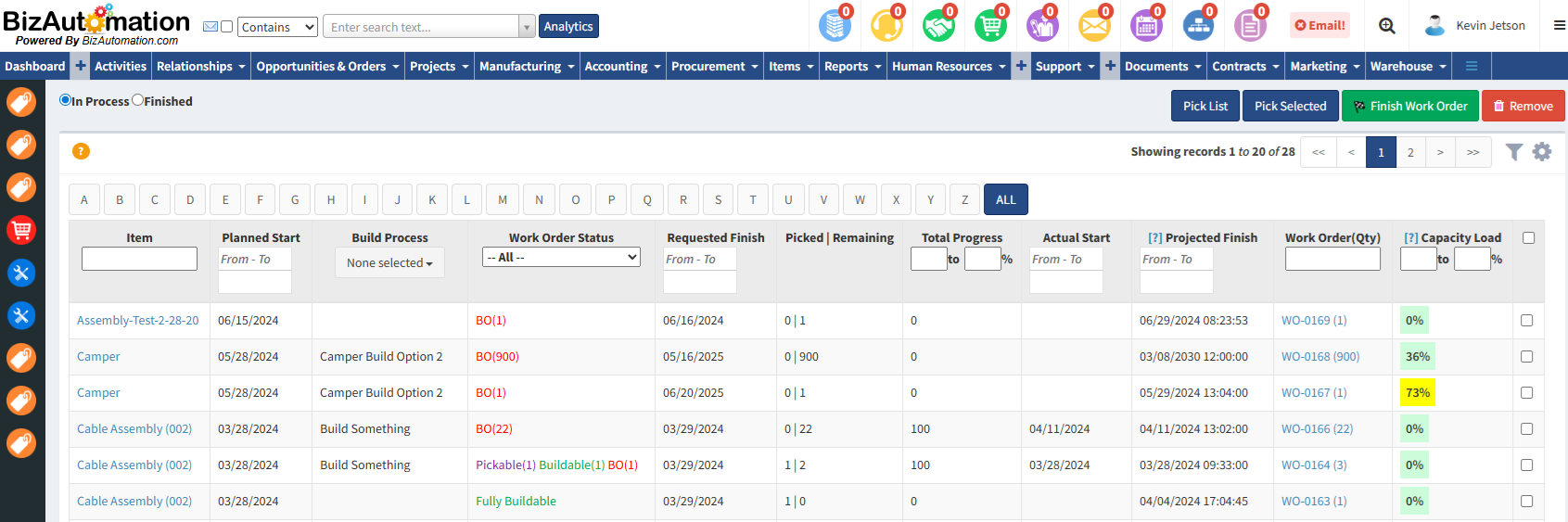The image size is (1568, 522).
Task: Open the hamburger menu beside Kevin Jetson
Action: pyautogui.click(x=1560, y=26)
